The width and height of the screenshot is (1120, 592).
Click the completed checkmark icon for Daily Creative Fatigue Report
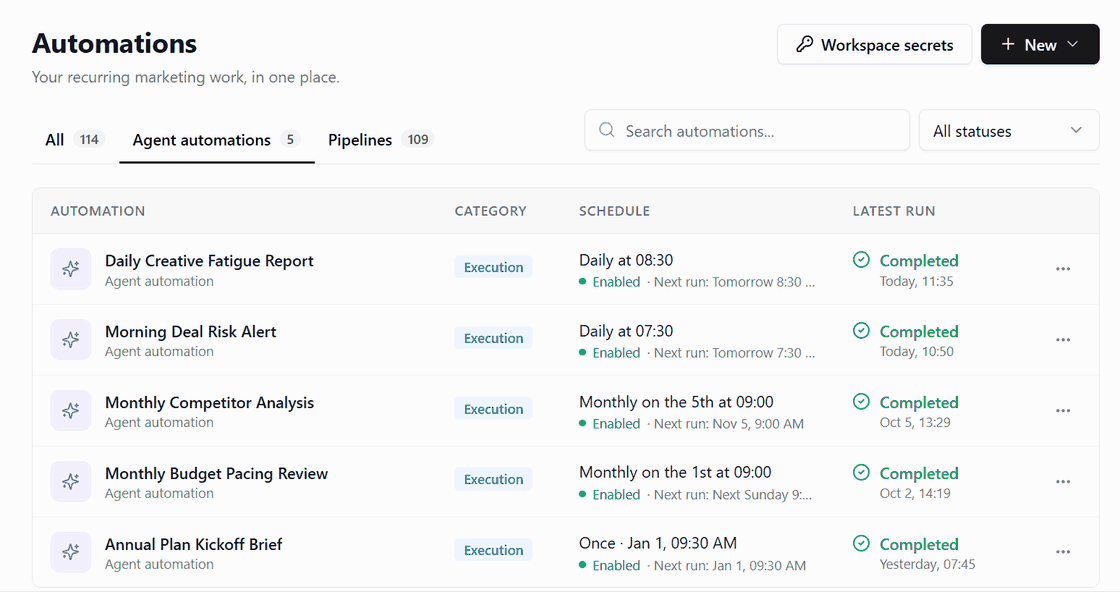[x=861, y=260]
